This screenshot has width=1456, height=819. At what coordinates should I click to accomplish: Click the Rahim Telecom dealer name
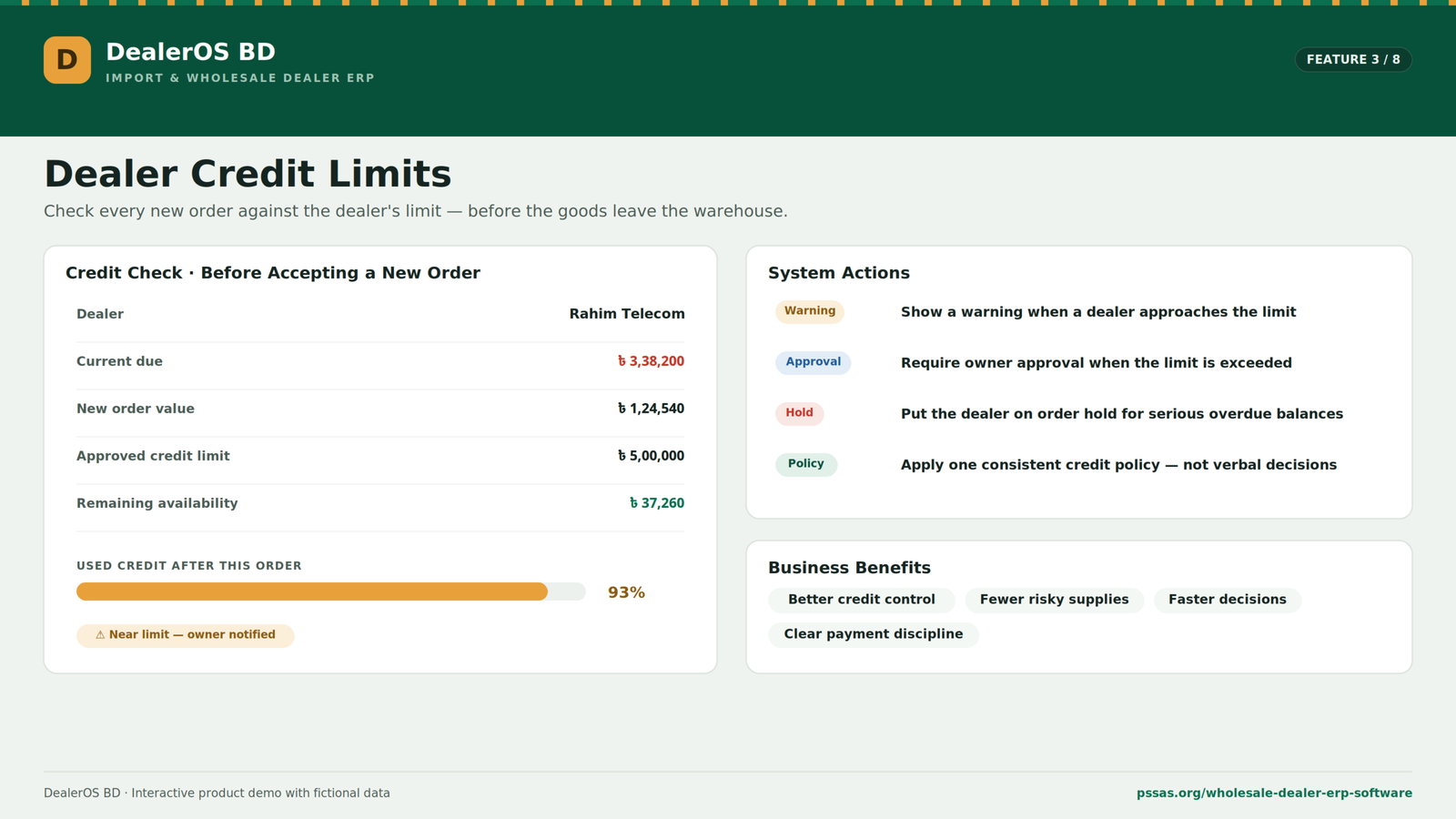click(627, 314)
